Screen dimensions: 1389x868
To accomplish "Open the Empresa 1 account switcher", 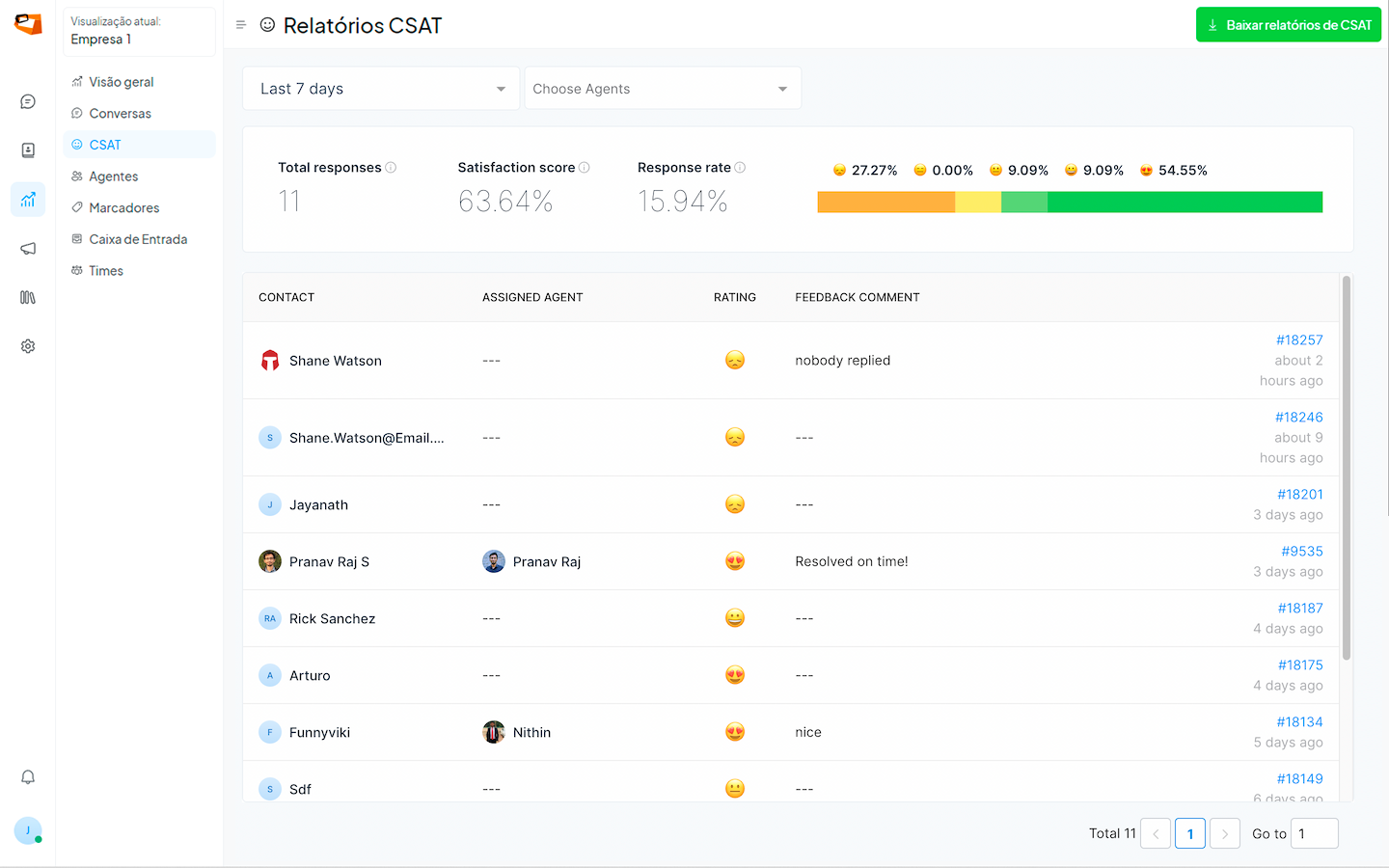I will click(x=139, y=31).
